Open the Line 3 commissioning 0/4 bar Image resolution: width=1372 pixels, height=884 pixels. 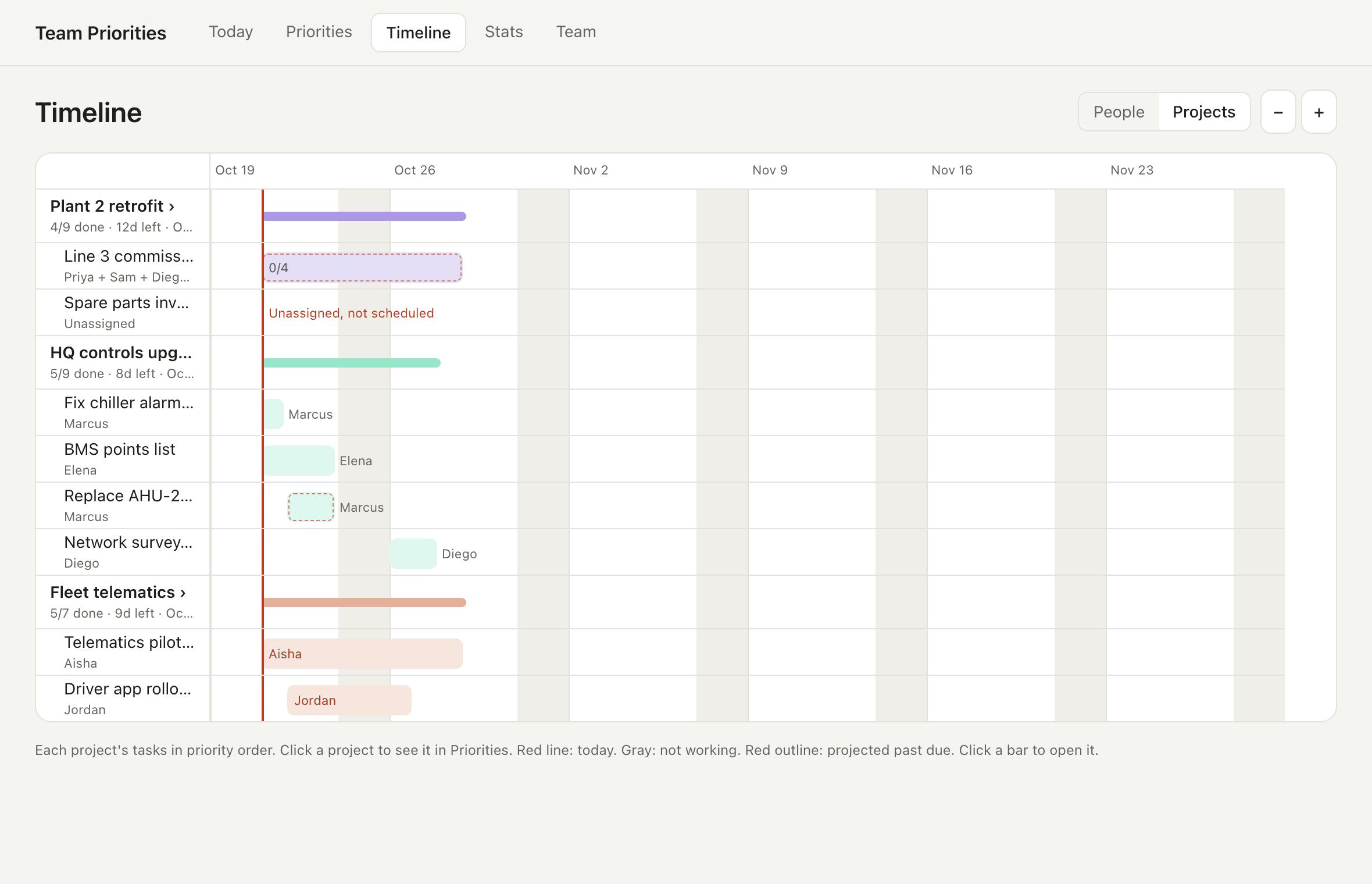point(363,268)
